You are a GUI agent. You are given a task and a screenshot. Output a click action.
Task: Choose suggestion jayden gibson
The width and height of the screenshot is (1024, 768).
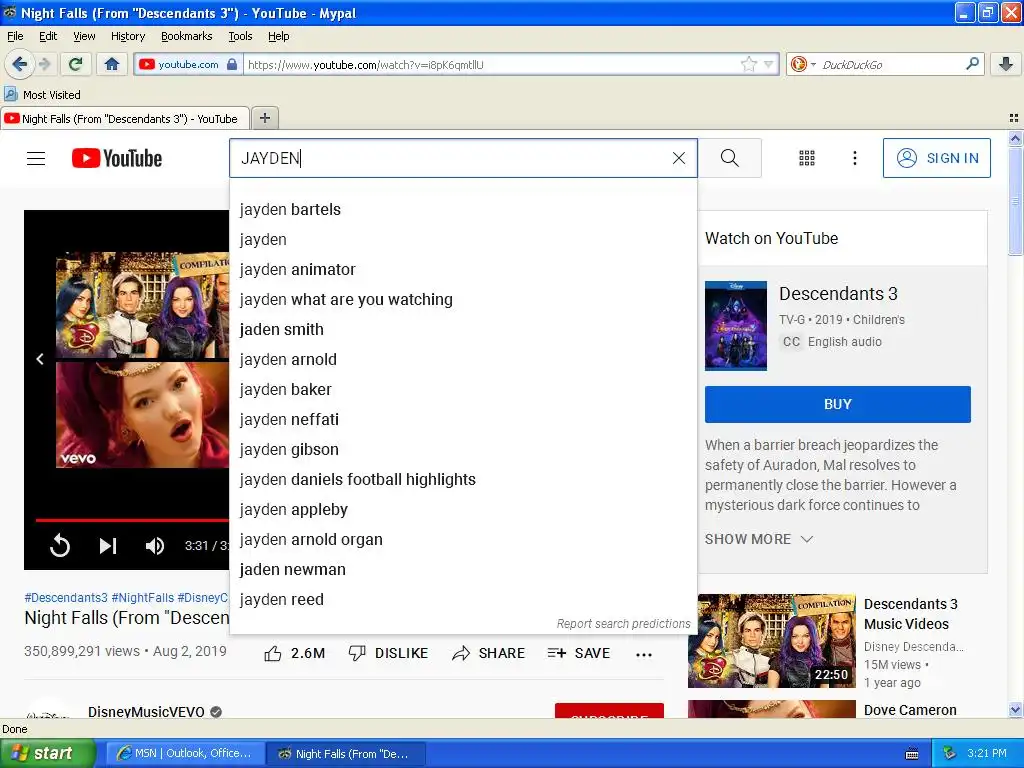[463, 450]
